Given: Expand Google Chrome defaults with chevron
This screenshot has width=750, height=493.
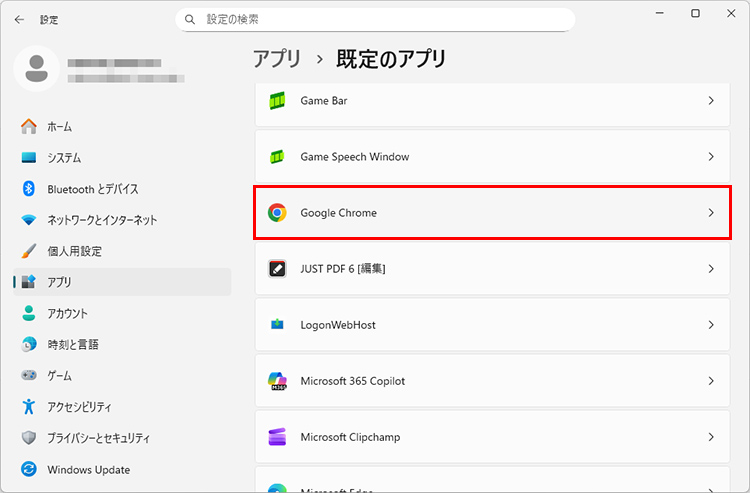Looking at the screenshot, I should click(x=711, y=213).
